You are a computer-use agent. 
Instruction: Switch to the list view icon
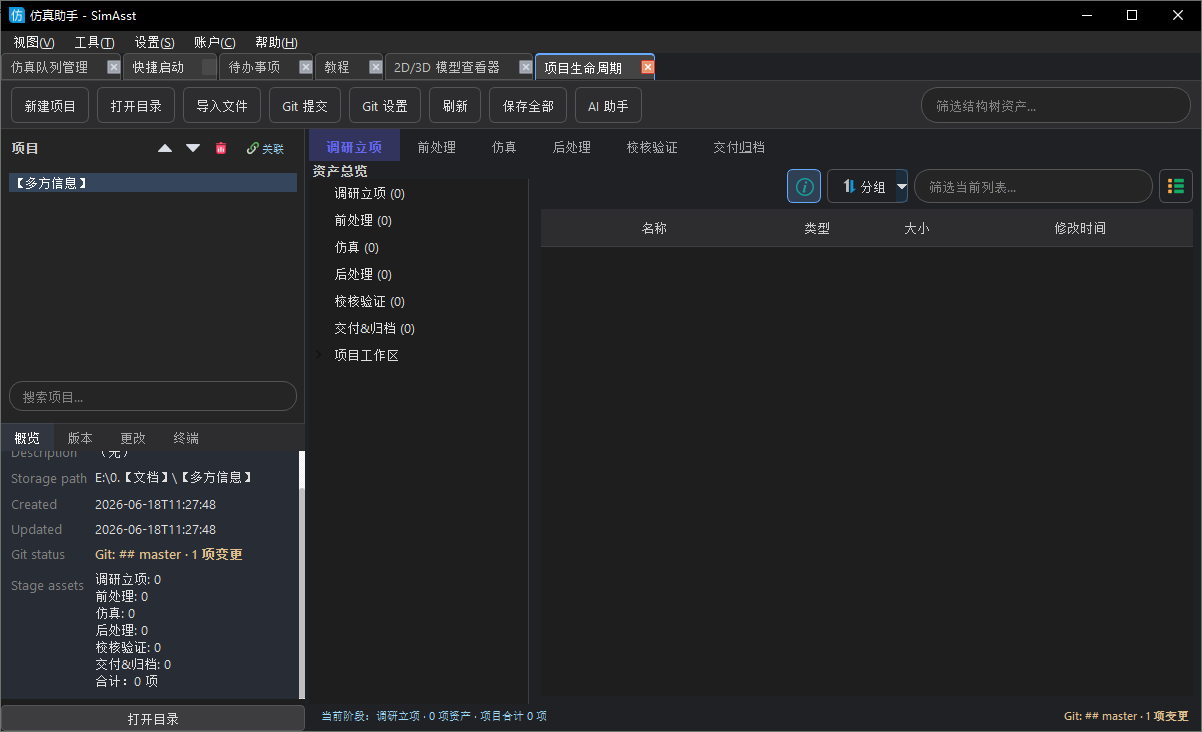pyautogui.click(x=1176, y=186)
